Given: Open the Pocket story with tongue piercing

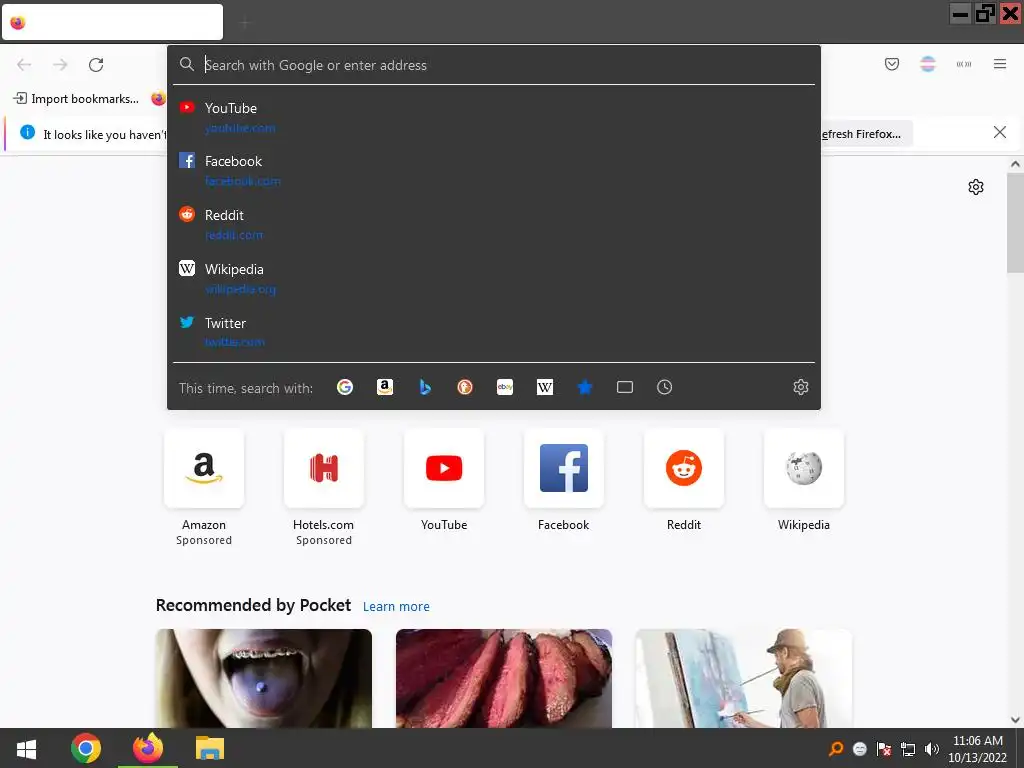Looking at the screenshot, I should coord(263,678).
